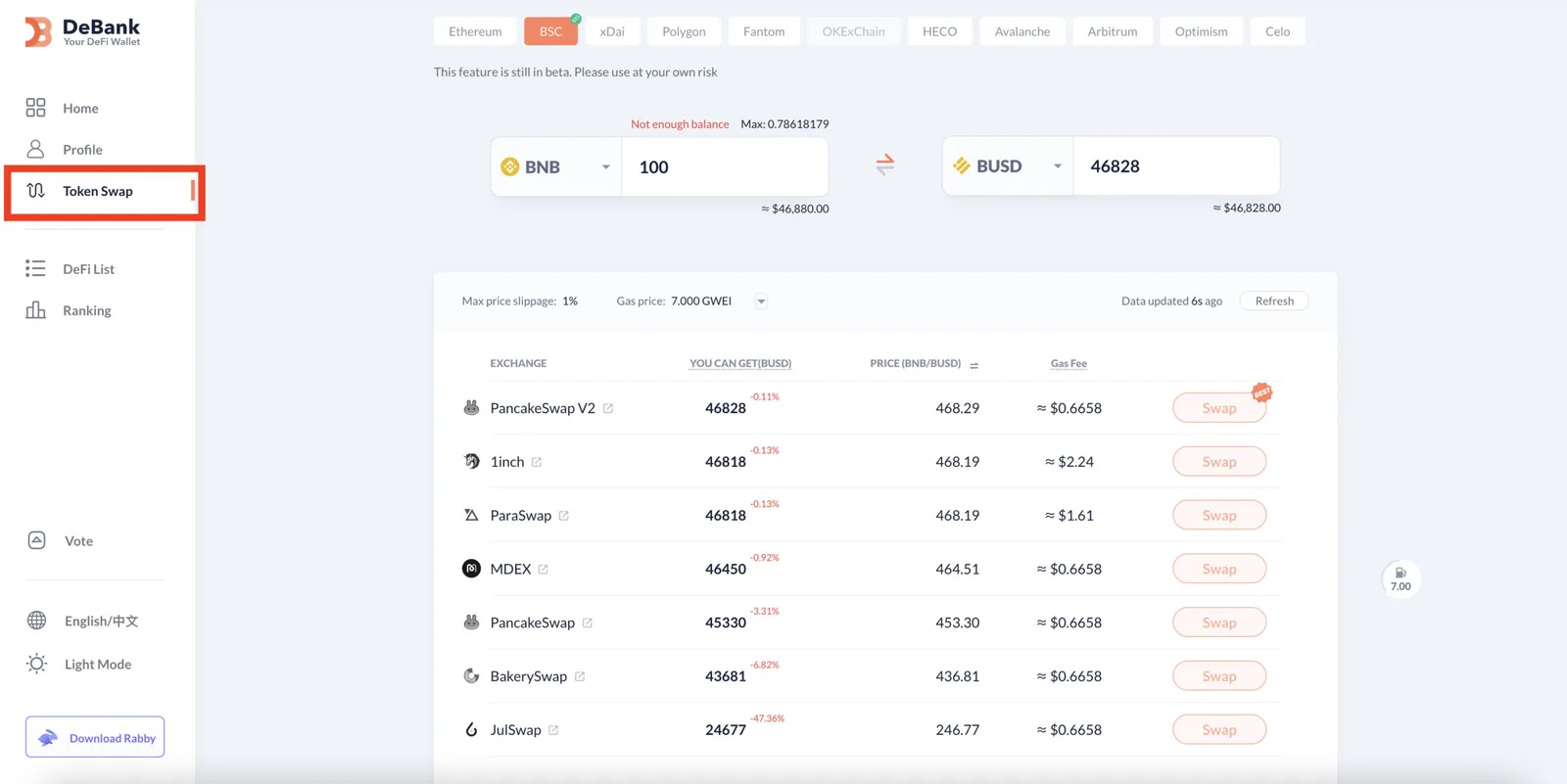The image size is (1567, 784).
Task: Click the BNB coin icon
Action: (x=509, y=167)
